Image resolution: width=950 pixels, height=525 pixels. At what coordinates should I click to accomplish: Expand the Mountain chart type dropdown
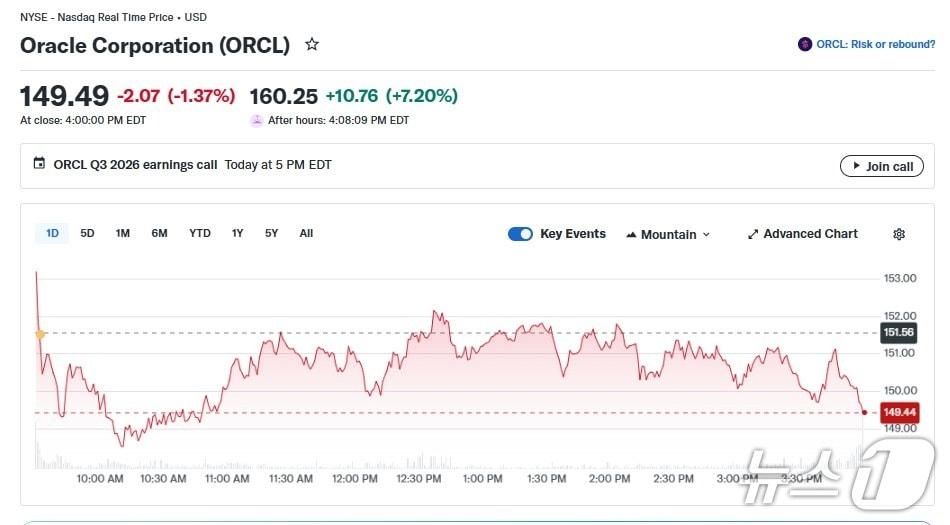pos(706,235)
